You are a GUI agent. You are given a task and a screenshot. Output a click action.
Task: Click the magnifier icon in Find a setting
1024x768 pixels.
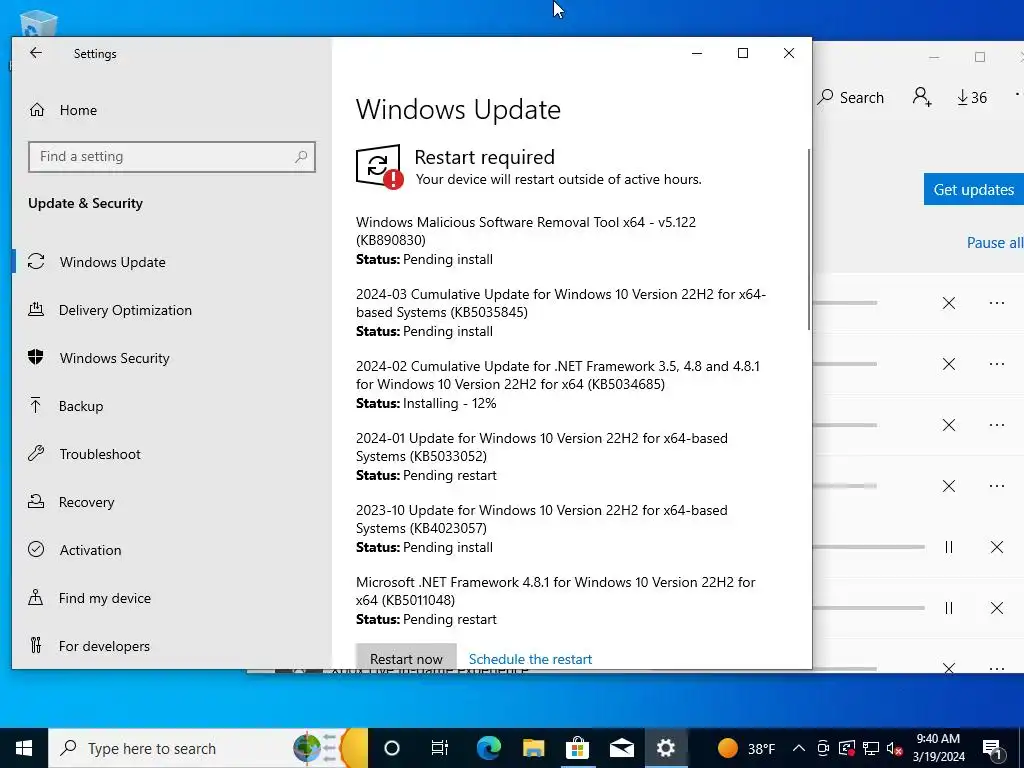(x=300, y=157)
